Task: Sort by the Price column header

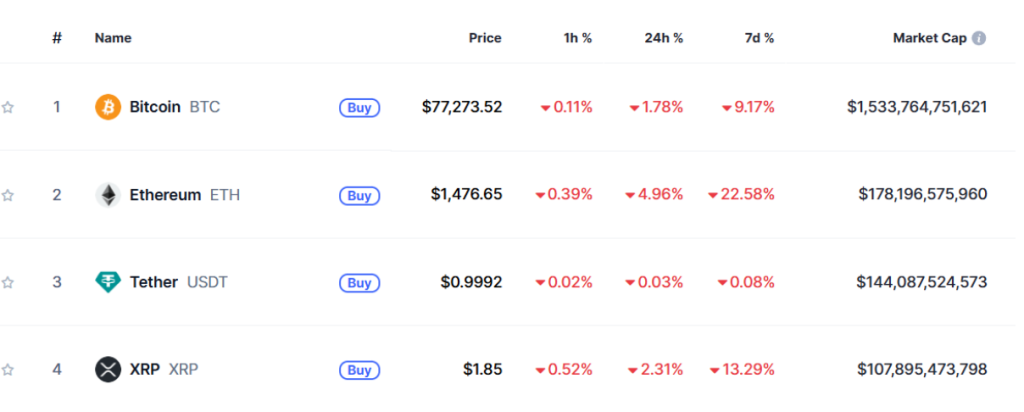Action: coord(485,38)
